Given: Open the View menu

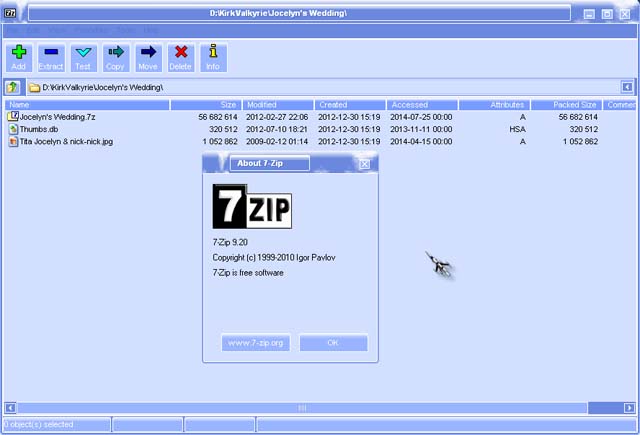Looking at the screenshot, I should (x=57, y=30).
